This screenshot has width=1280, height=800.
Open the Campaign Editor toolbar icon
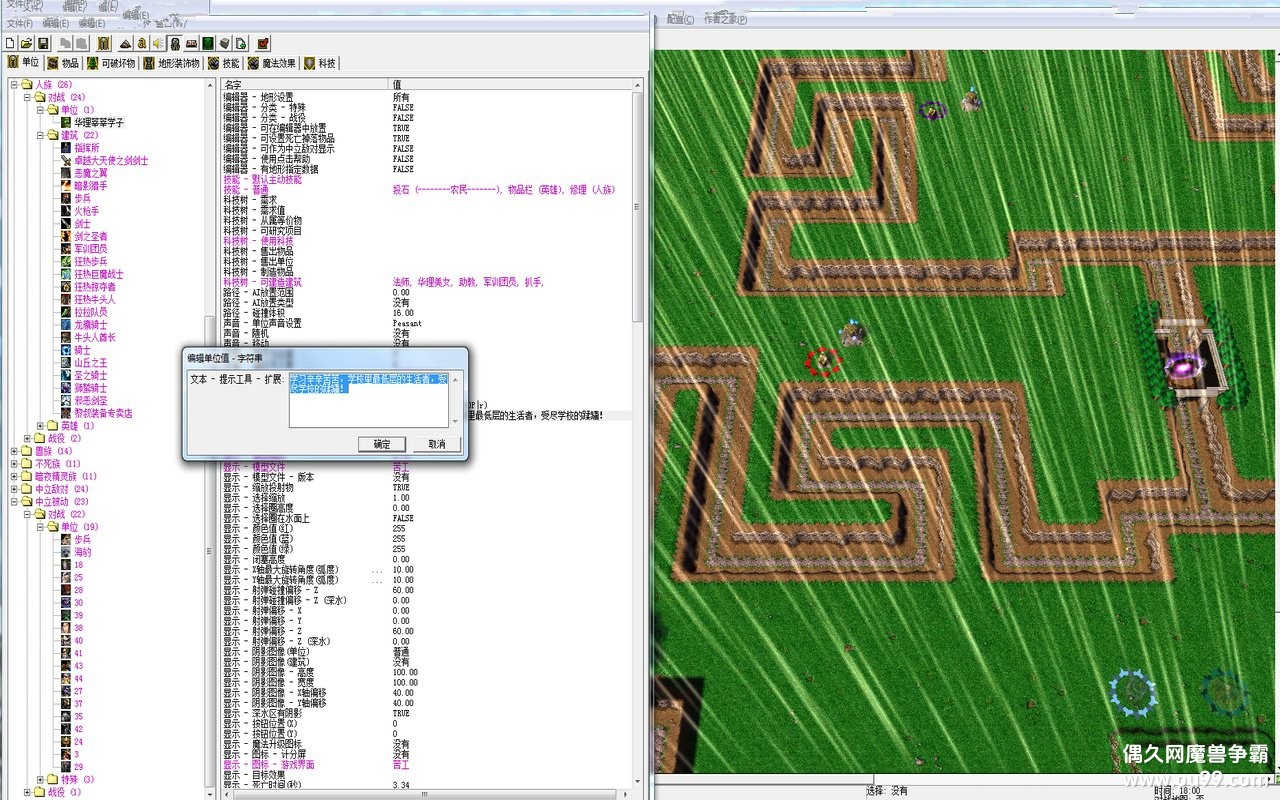tap(191, 43)
